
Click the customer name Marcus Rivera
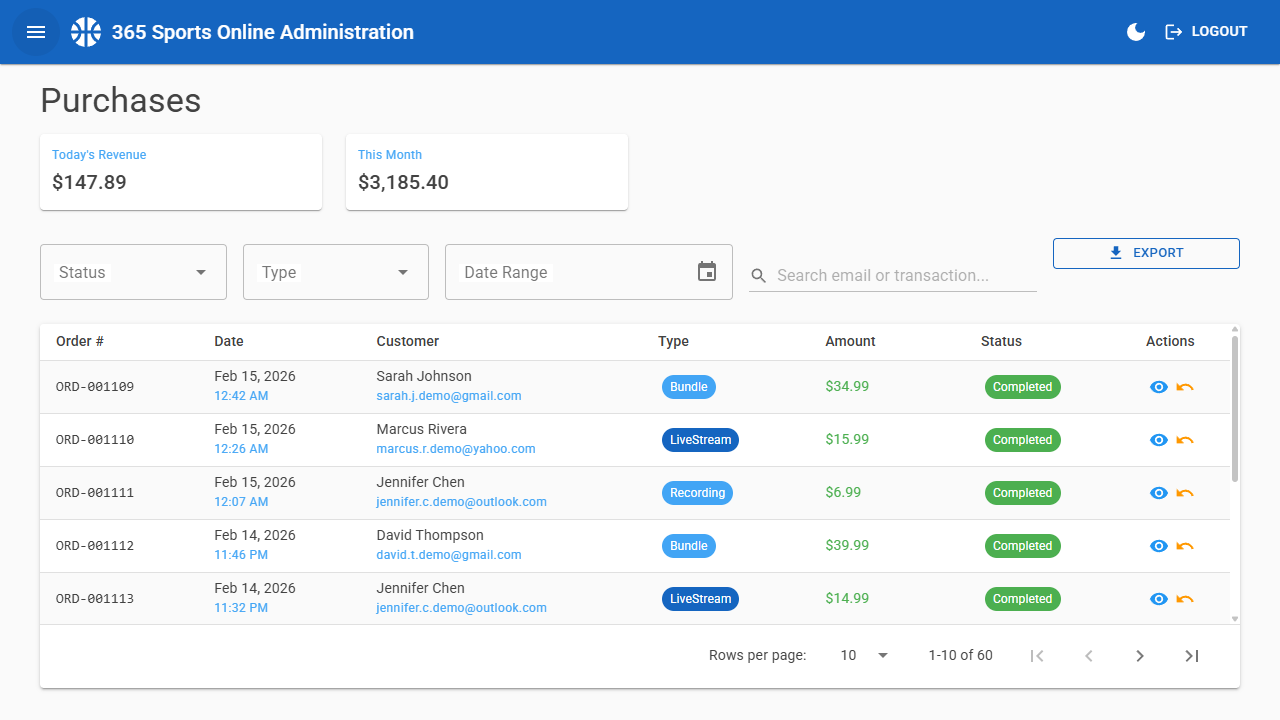pos(421,429)
